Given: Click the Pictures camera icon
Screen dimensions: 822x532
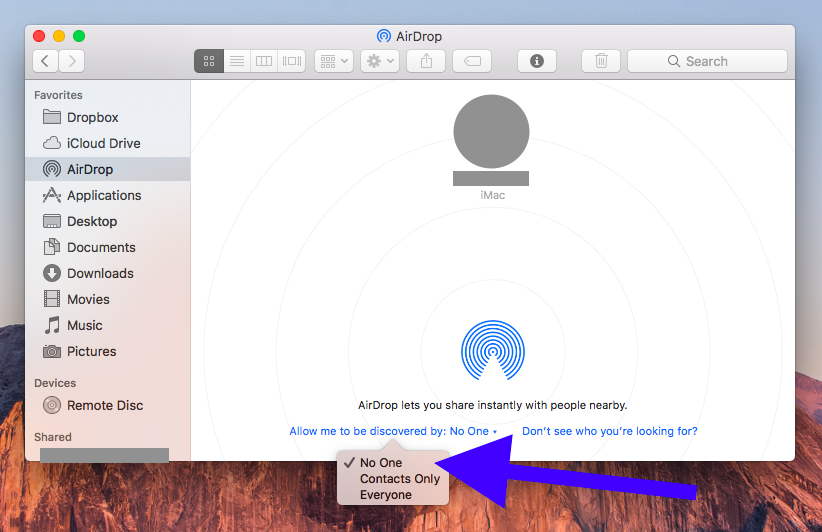Looking at the screenshot, I should pyautogui.click(x=51, y=351).
